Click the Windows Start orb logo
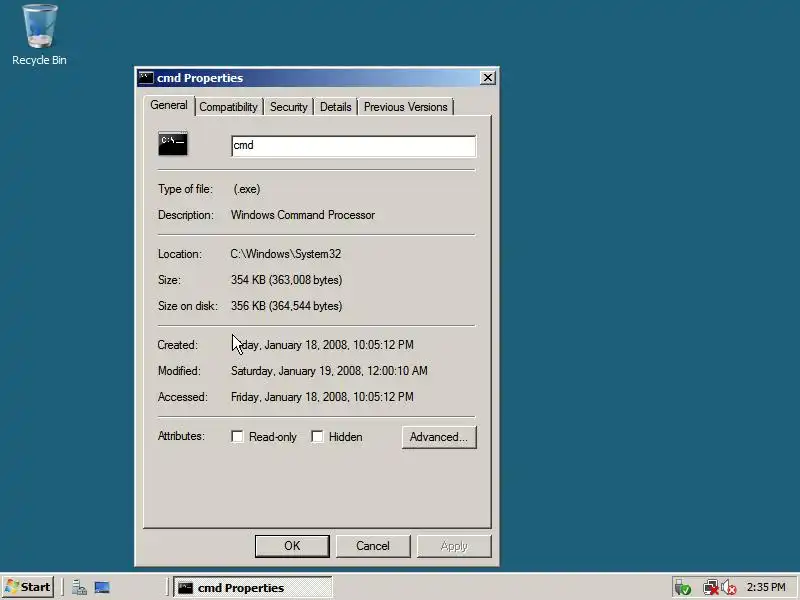The width and height of the screenshot is (800, 600). point(12,587)
